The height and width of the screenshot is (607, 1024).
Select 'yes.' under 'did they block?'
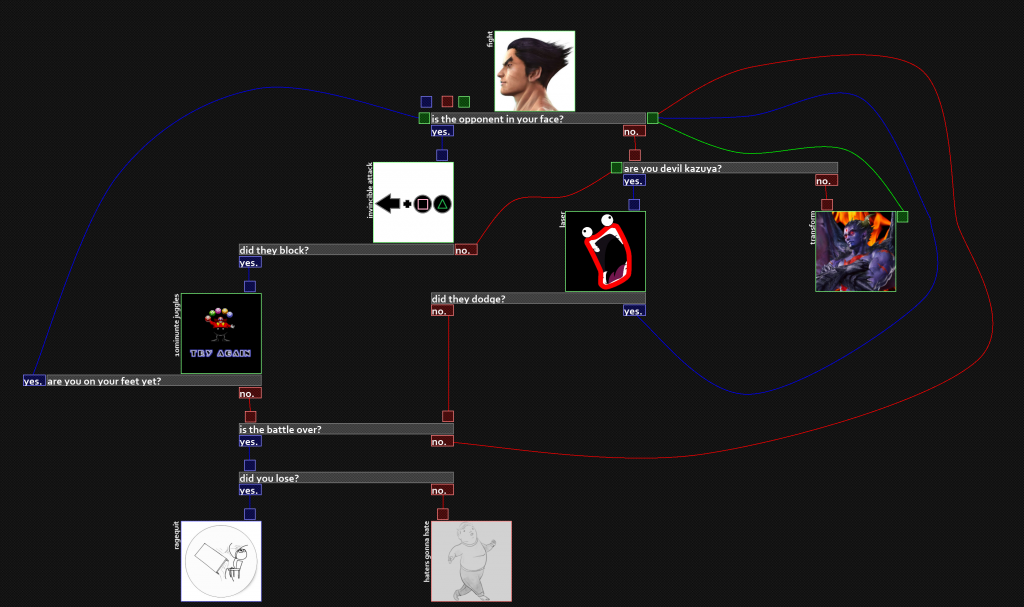pyautogui.click(x=250, y=263)
